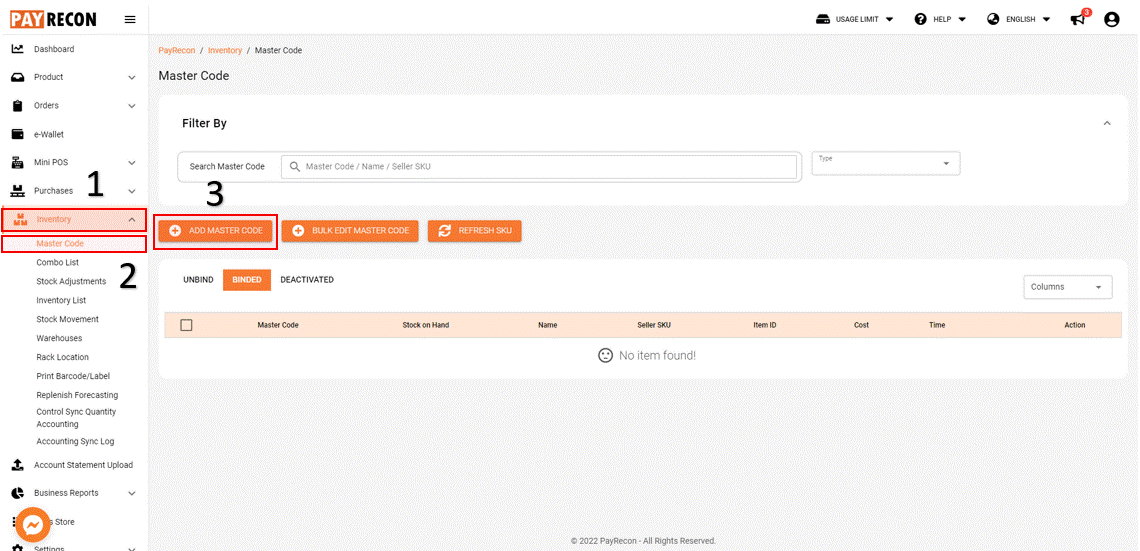
Task: Click the Cost column header
Action: pyautogui.click(x=862, y=325)
